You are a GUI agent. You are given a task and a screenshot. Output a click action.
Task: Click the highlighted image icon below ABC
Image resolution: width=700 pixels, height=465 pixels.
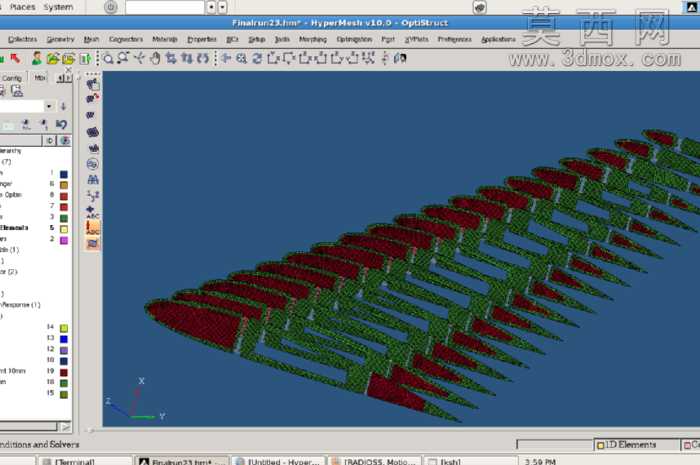point(93,243)
